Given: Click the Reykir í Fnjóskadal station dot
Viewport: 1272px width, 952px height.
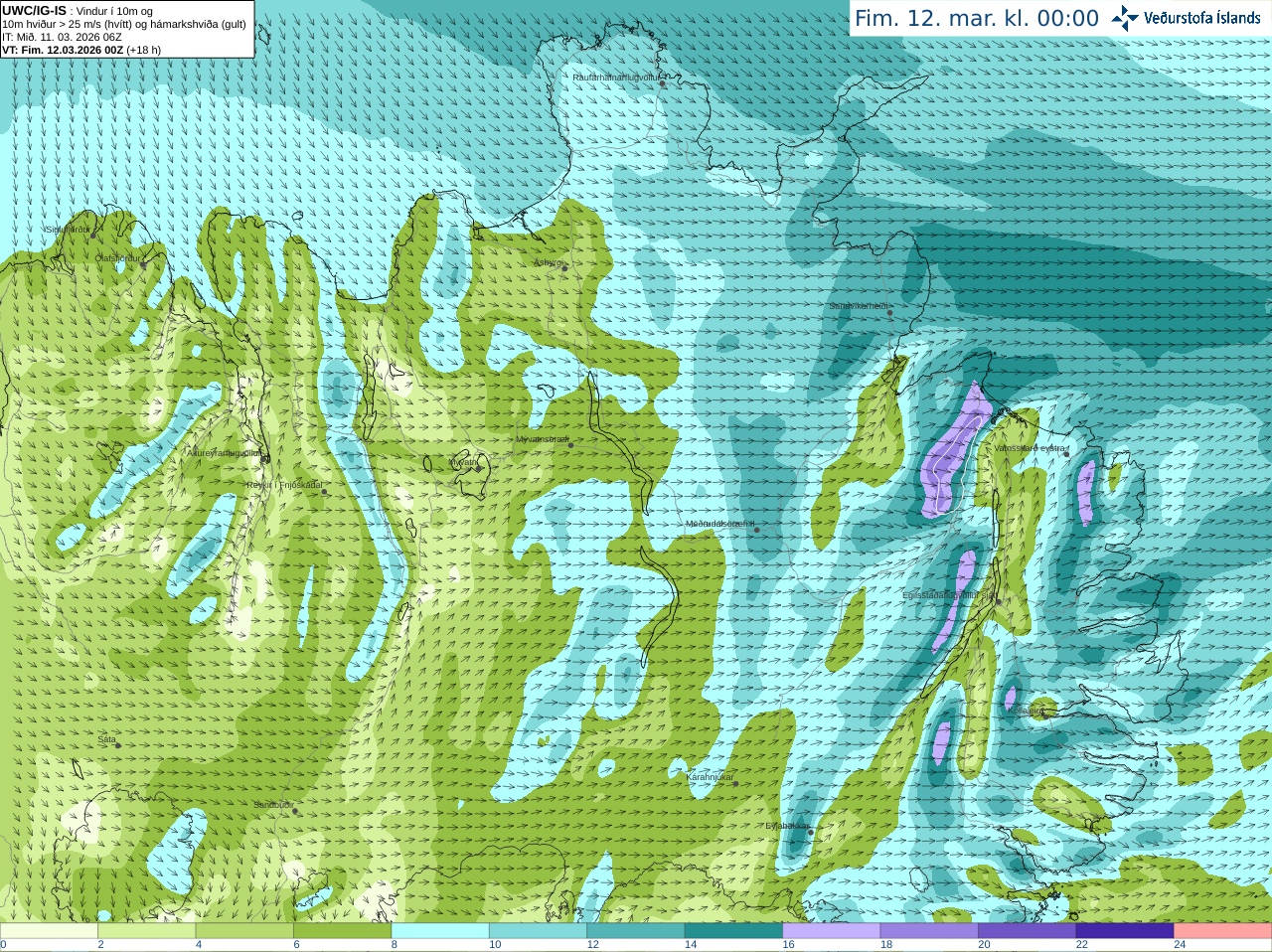Looking at the screenshot, I should tap(324, 491).
